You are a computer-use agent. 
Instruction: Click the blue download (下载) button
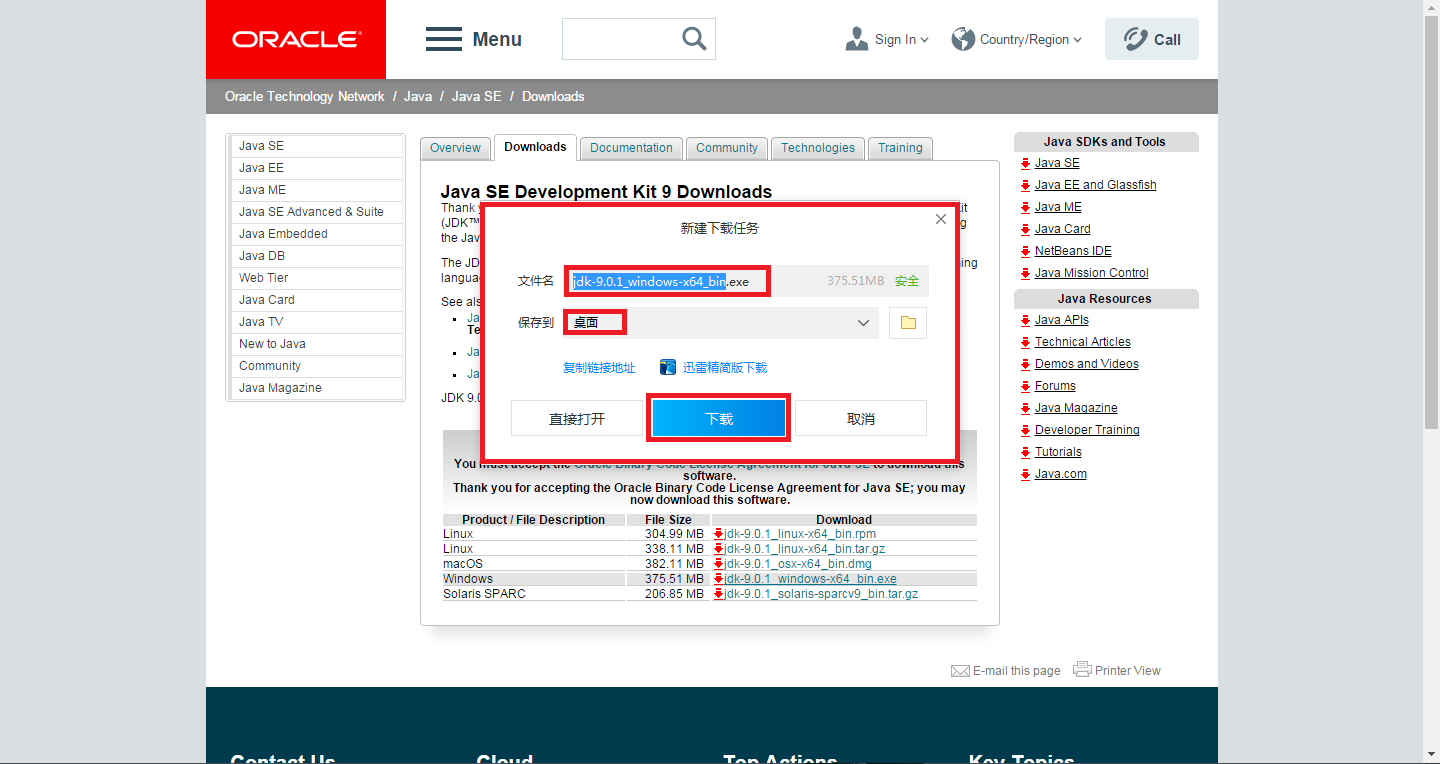[x=720, y=418]
